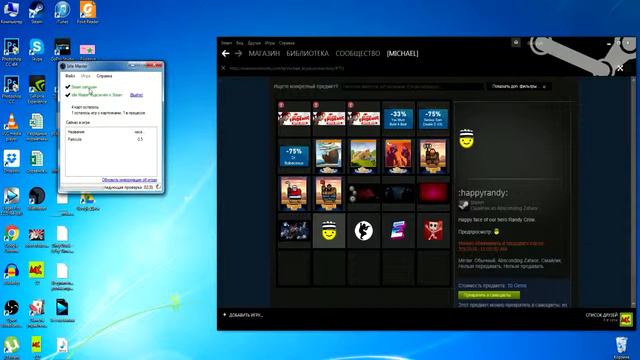Open the Google Drive desktop shortcut
640x360 pixels.
(x=87, y=202)
